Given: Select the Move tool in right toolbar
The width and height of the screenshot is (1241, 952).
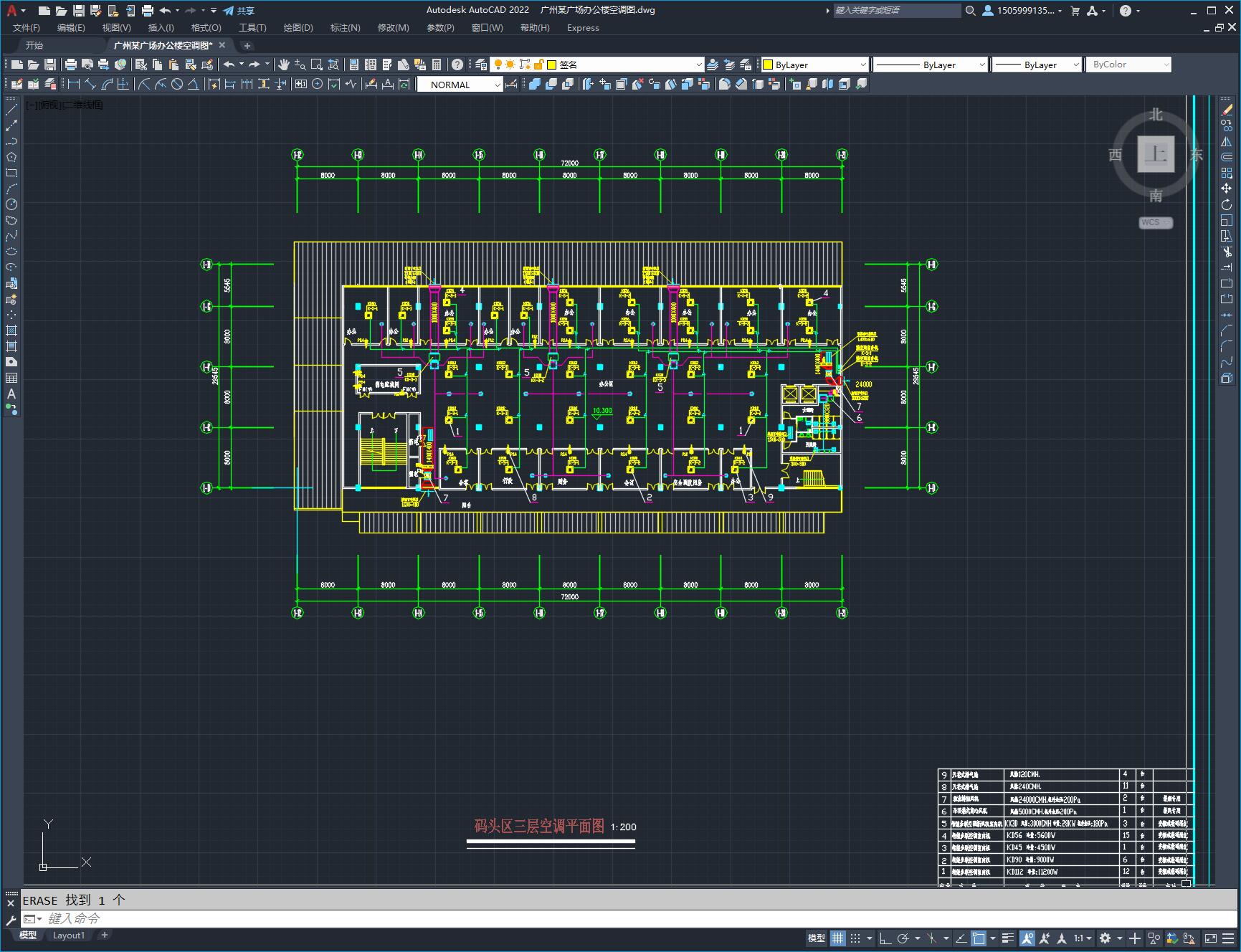Looking at the screenshot, I should point(1227,189).
